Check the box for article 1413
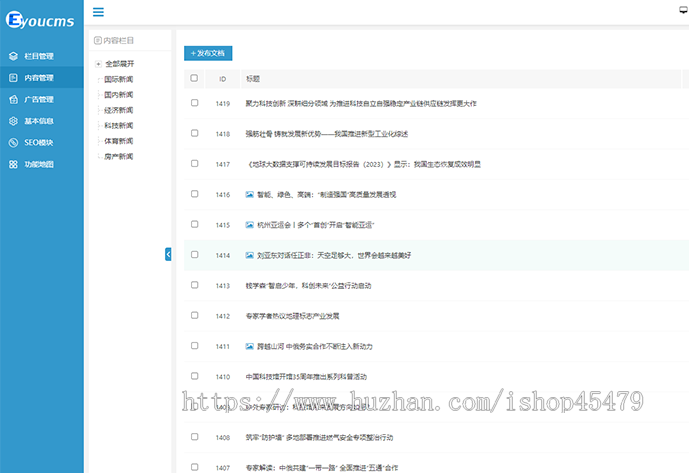 coord(194,285)
